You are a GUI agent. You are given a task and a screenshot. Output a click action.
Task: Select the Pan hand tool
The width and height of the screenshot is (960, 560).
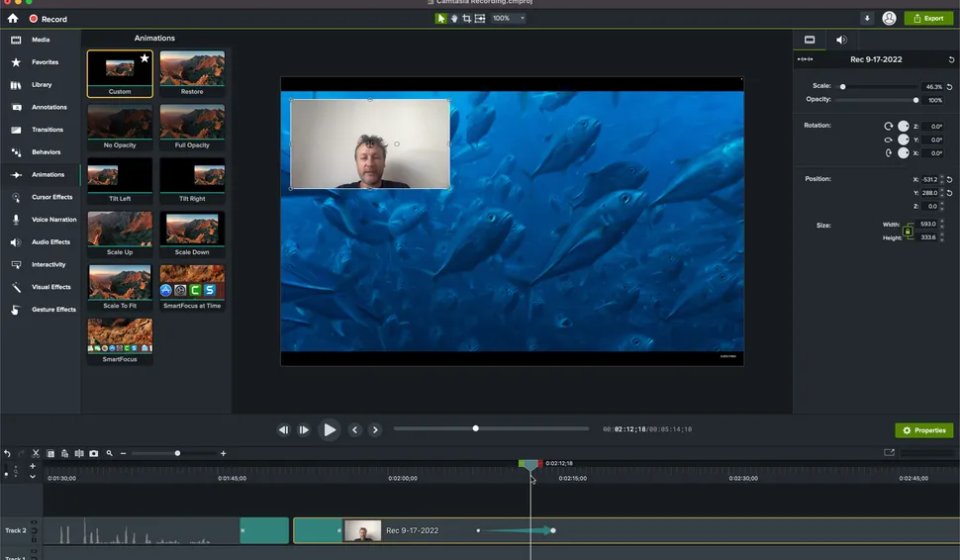pos(454,18)
